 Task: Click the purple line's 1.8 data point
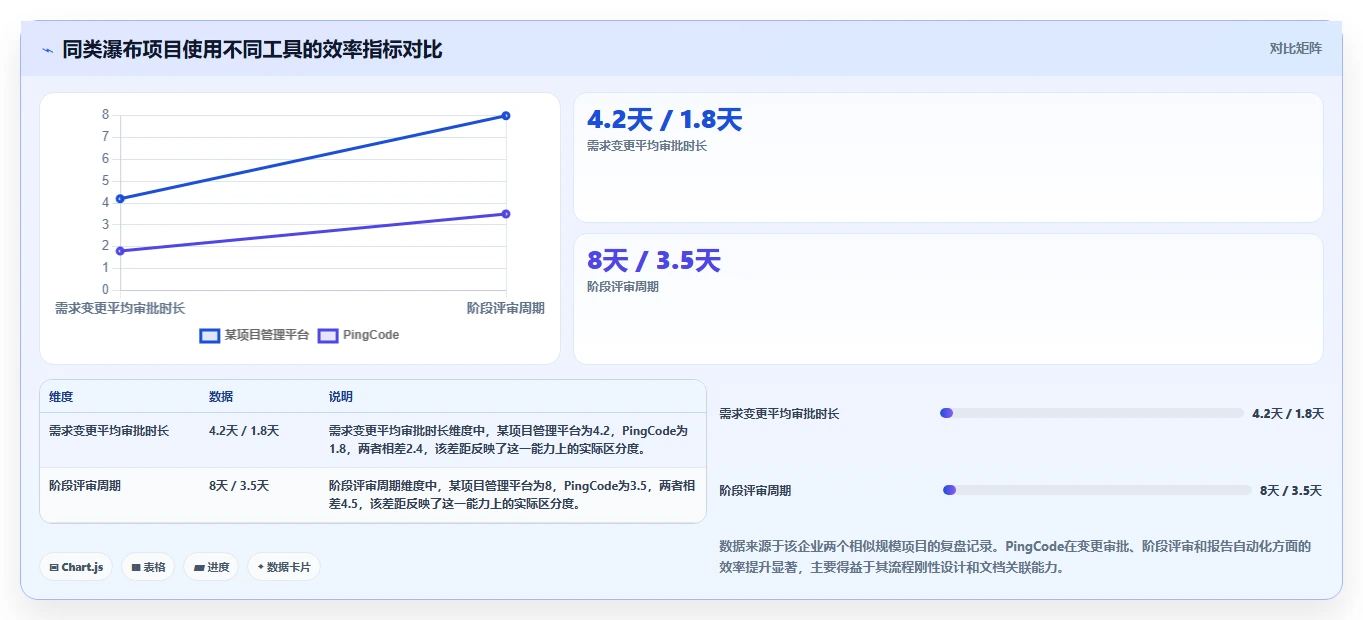click(x=120, y=251)
